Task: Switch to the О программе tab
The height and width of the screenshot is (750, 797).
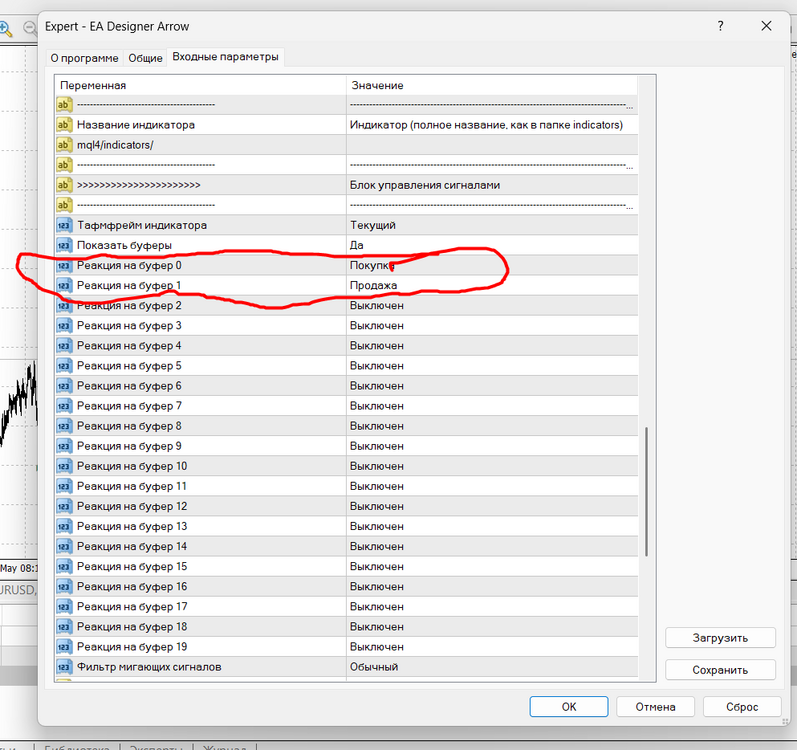Action: pos(84,58)
